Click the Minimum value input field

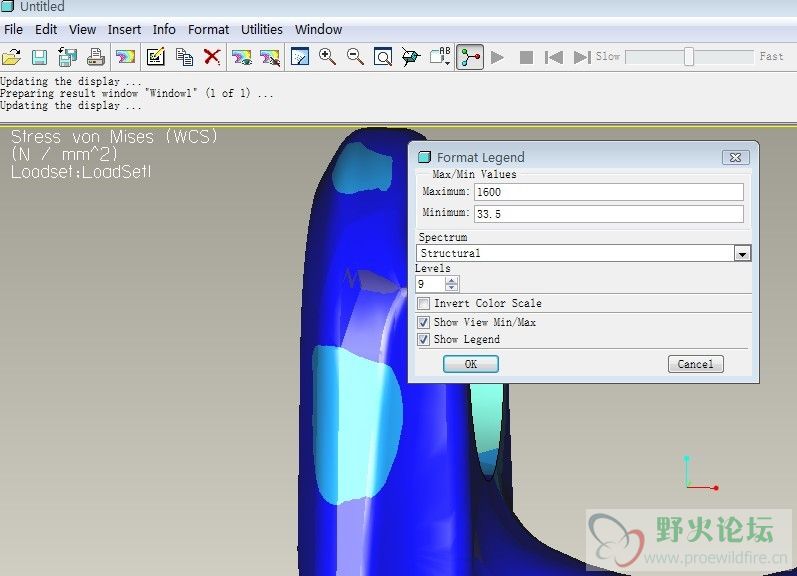tap(608, 214)
